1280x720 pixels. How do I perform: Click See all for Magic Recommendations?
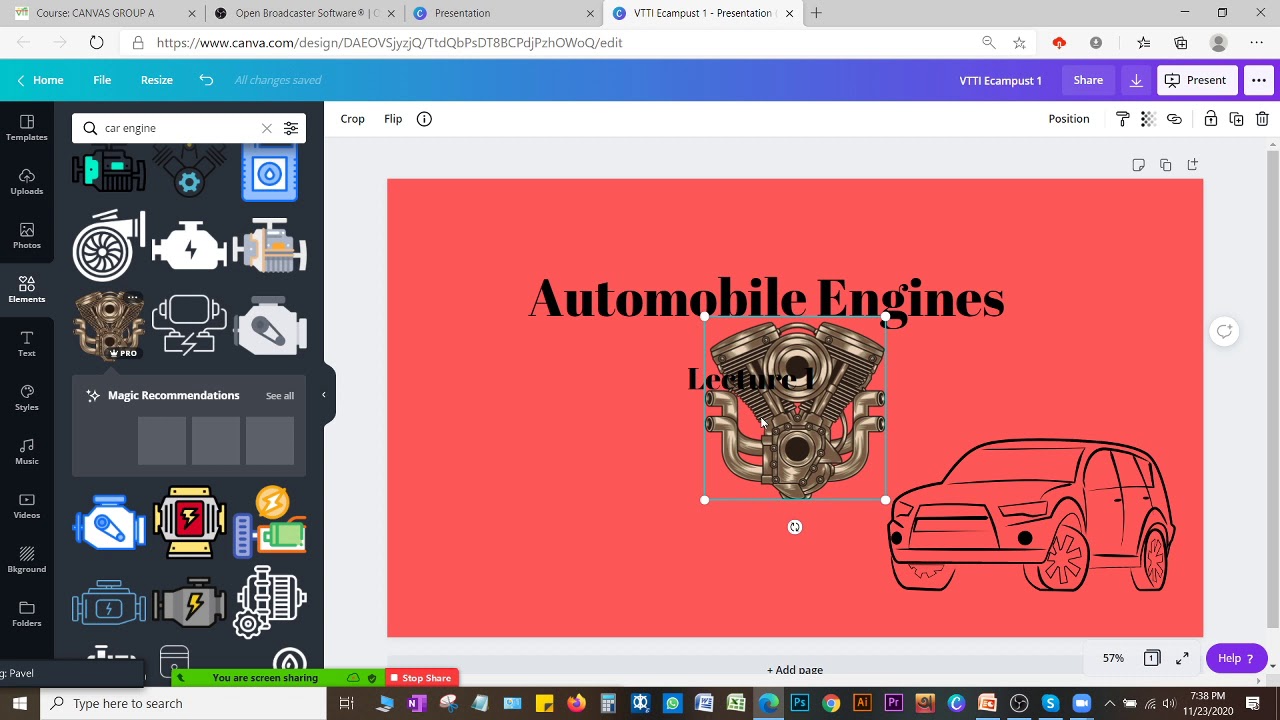click(x=280, y=396)
